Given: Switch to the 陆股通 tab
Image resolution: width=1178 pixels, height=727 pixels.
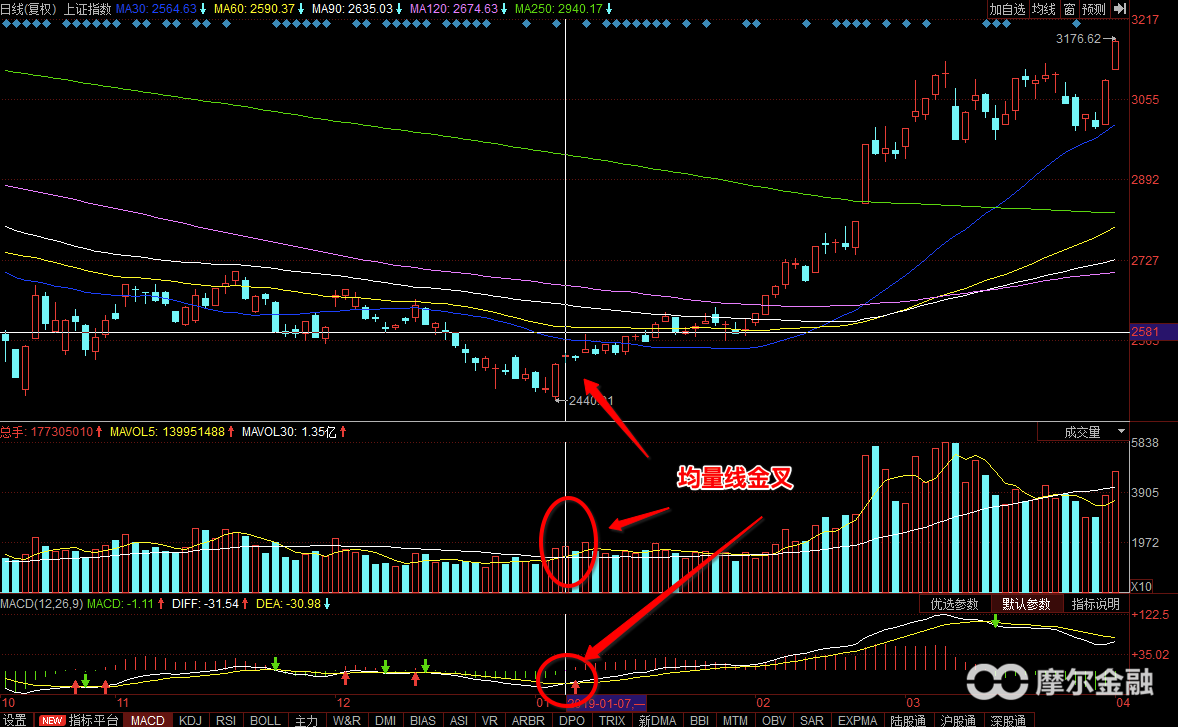Looking at the screenshot, I should point(908,720).
